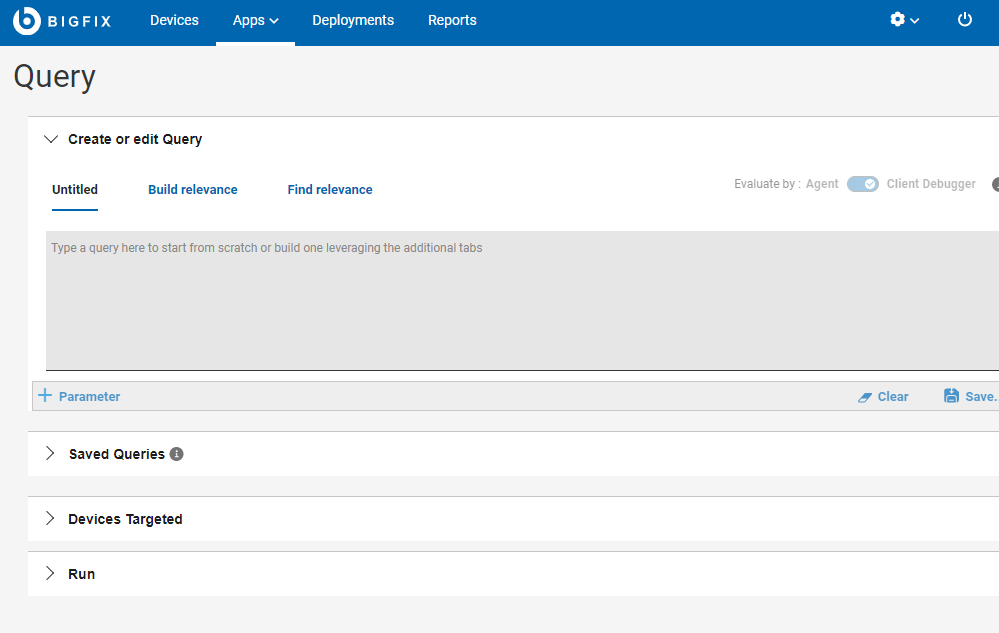Expand the Run section

(x=51, y=574)
